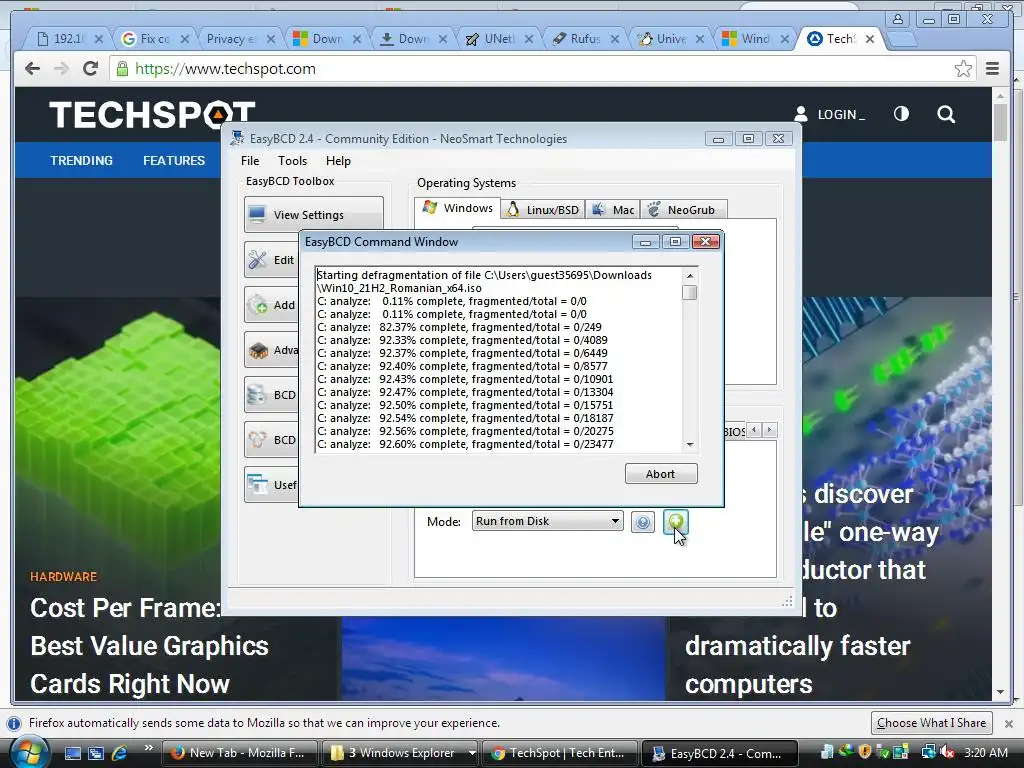Image resolution: width=1024 pixels, height=768 pixels.
Task: Click the browser Forward arrow
Action: [61, 69]
